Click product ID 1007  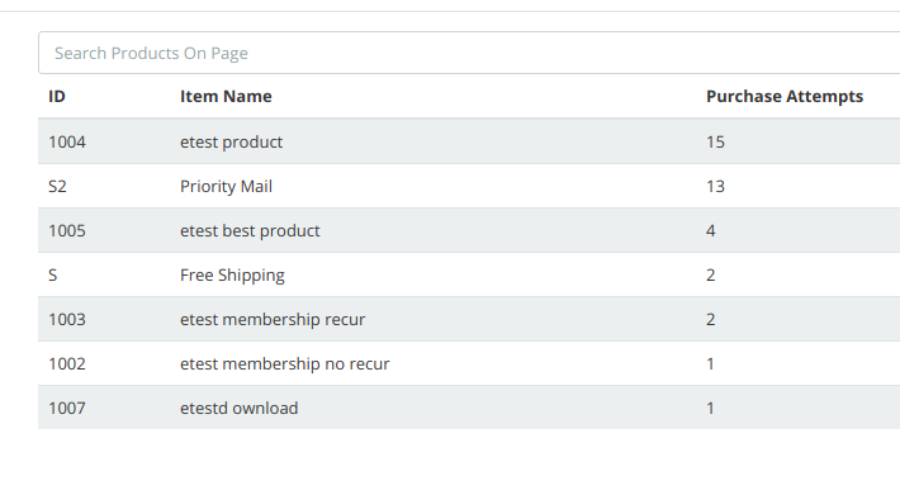(67, 408)
